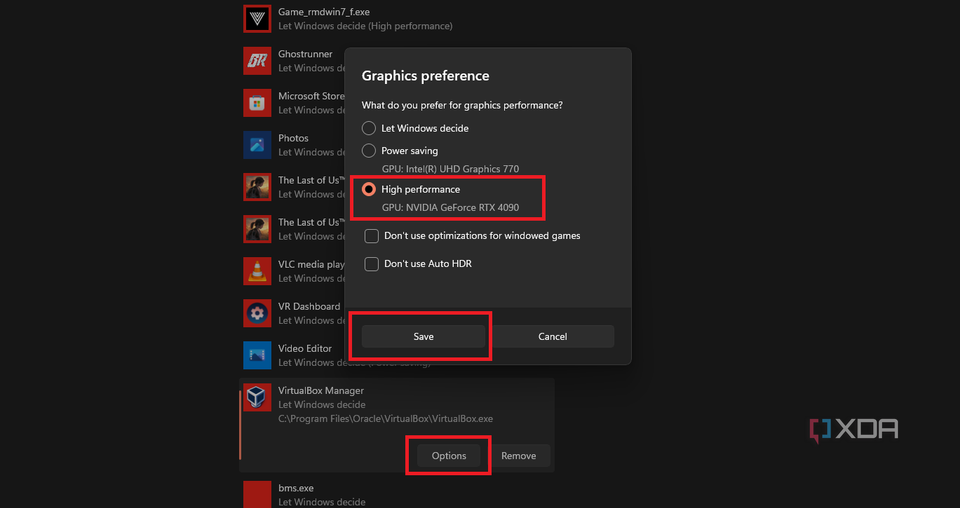Click the bms.exe app icon
The height and width of the screenshot is (508, 960).
[257, 494]
